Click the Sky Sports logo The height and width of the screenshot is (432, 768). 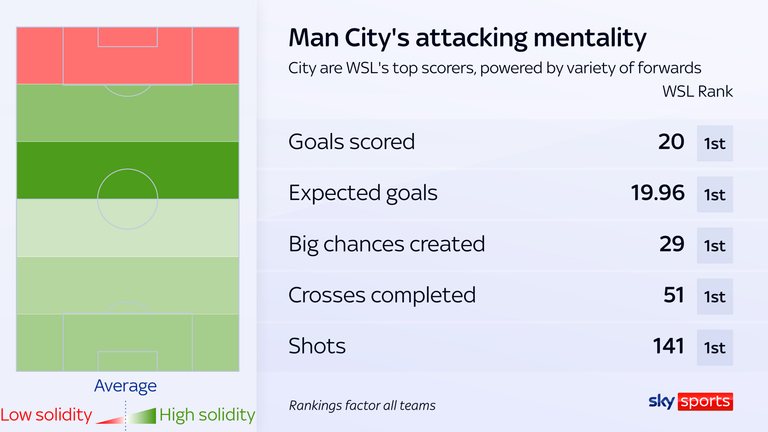[691, 402]
